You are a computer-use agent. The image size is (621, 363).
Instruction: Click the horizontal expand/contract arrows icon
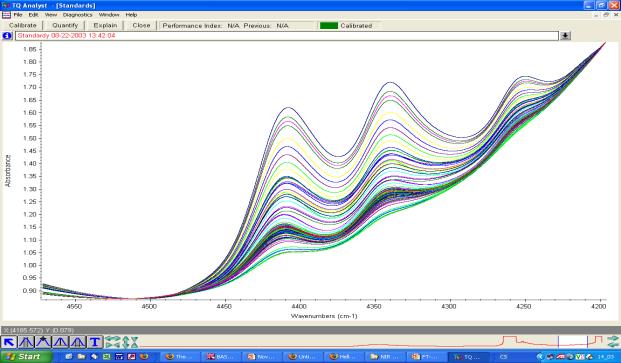coord(112,342)
